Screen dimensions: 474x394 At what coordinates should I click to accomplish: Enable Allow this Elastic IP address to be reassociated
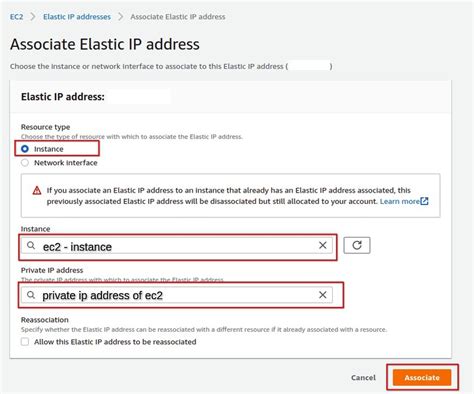[x=25, y=342]
